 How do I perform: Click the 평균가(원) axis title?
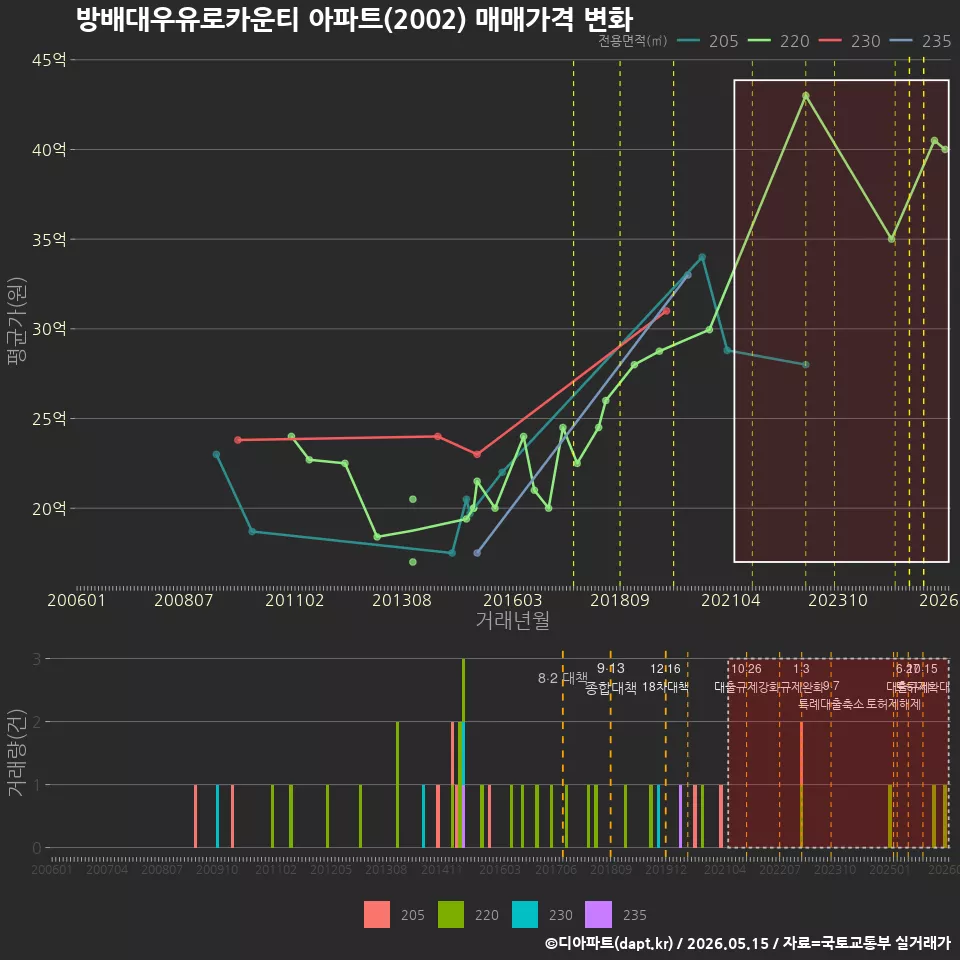pyautogui.click(x=17, y=321)
